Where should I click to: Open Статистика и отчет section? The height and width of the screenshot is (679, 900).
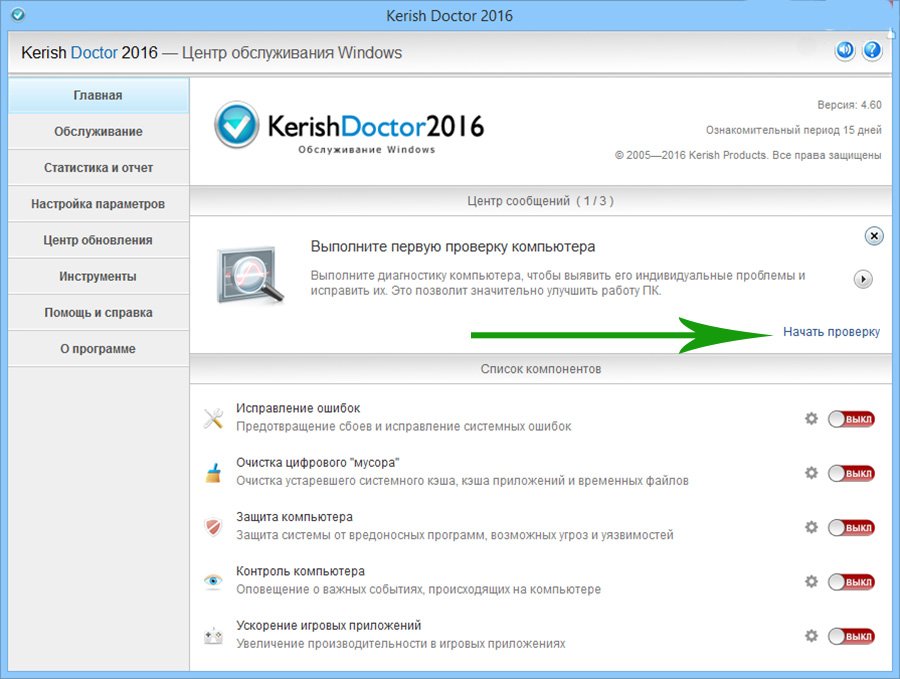(x=98, y=168)
